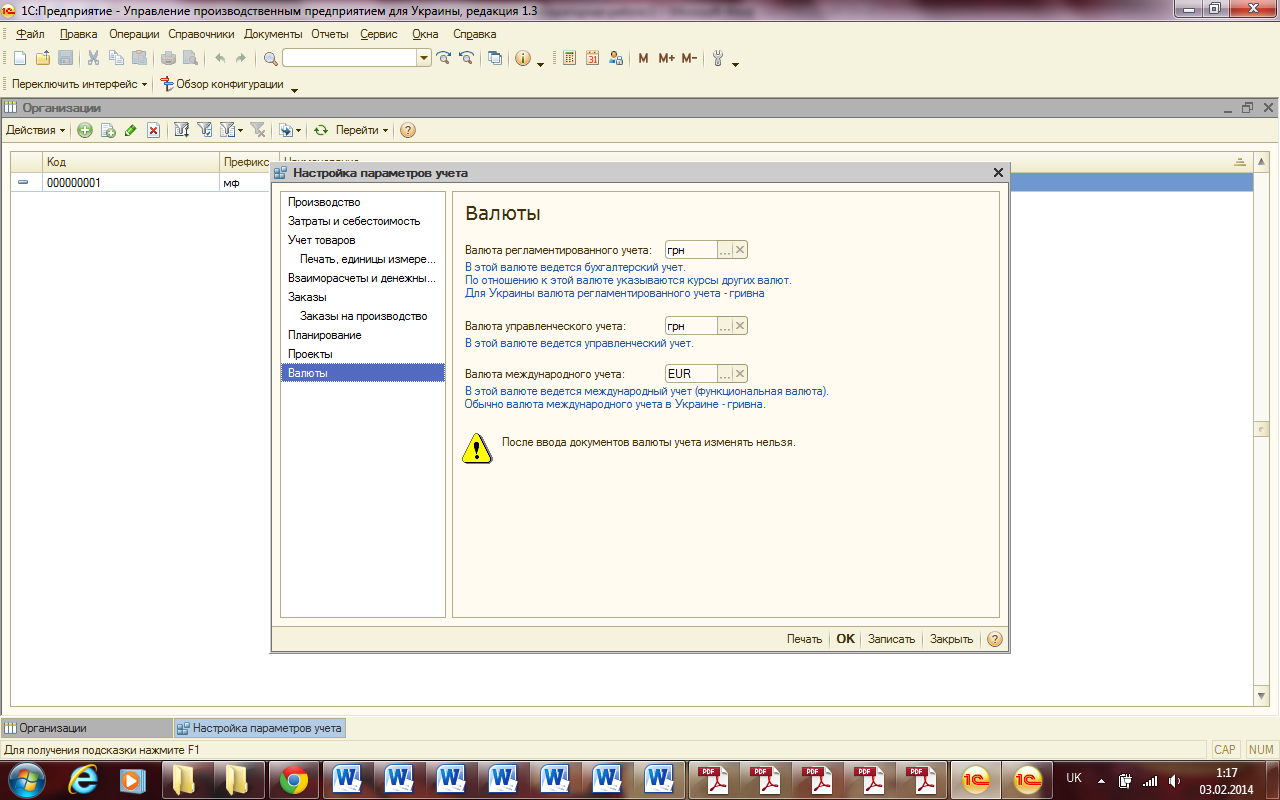Click the green pencil edit icon
The height and width of the screenshot is (800, 1280).
pyautogui.click(x=130, y=130)
